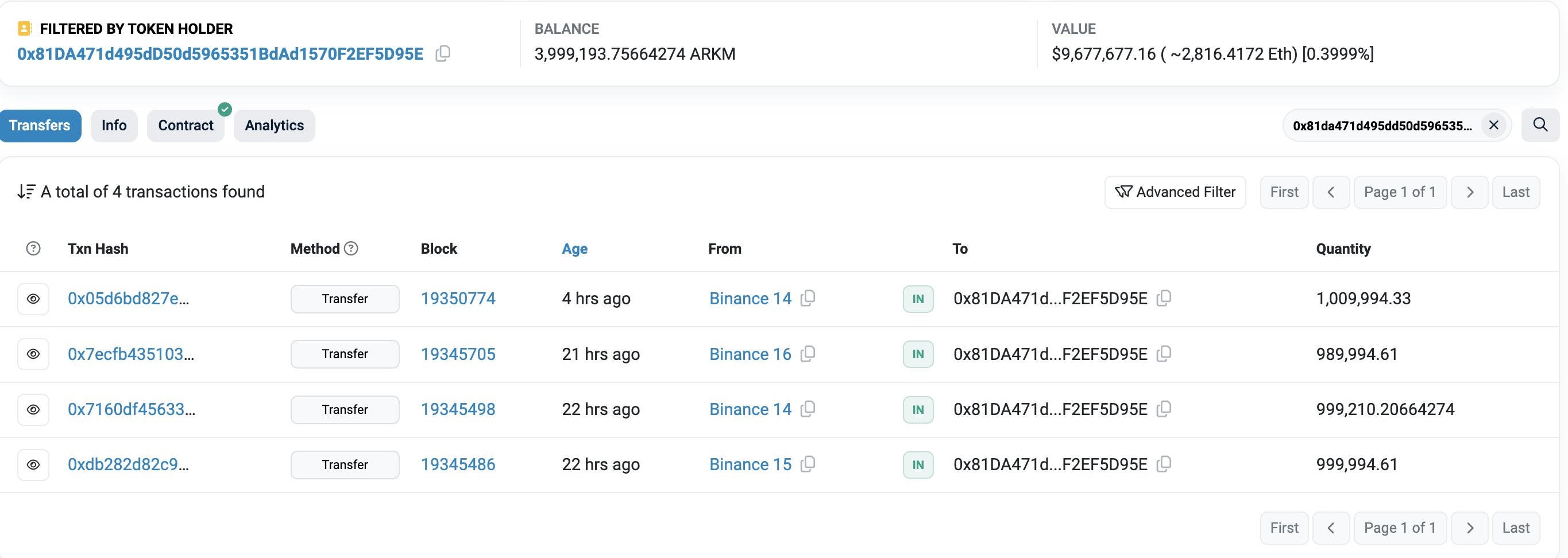Clear the address search filter
Image resolution: width=1568 pixels, height=558 pixels.
point(1493,125)
